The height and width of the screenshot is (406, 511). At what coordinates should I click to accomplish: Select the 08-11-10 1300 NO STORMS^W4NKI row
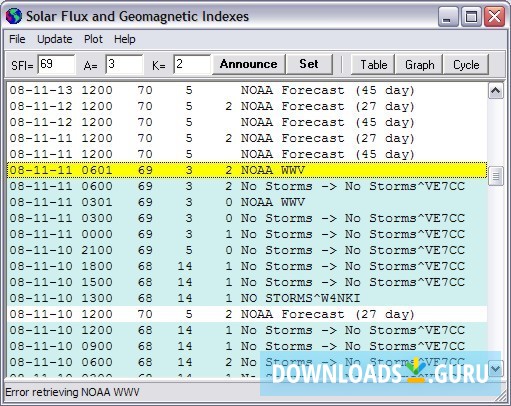coord(247,298)
